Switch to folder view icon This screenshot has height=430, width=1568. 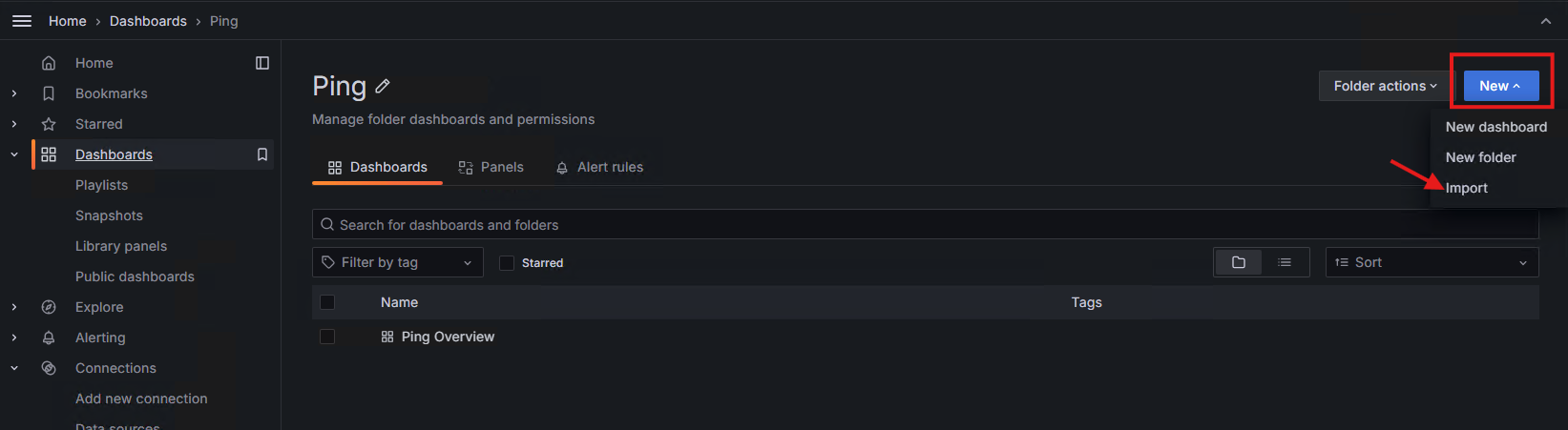[1239, 262]
